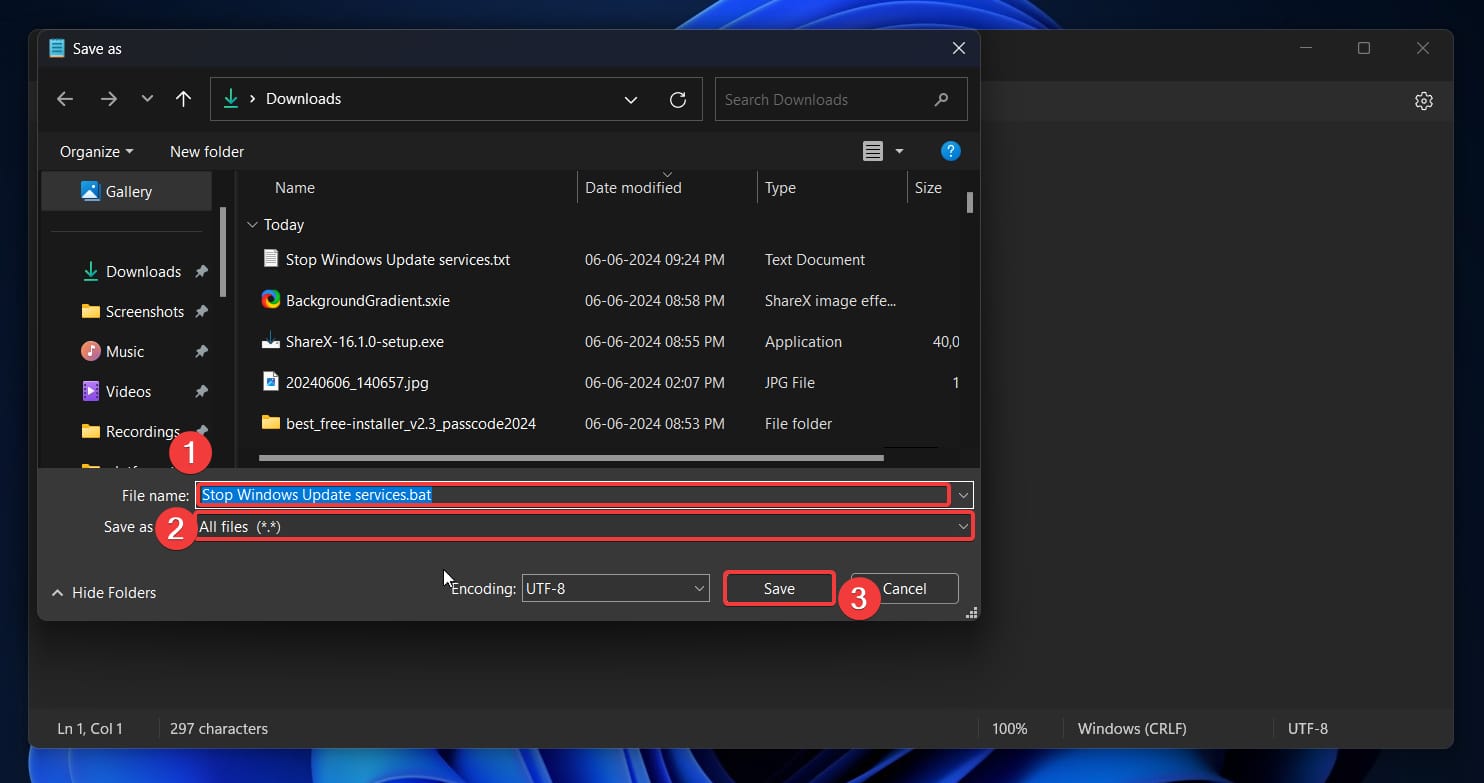Open the Save as type dropdown
Viewport: 1484px width, 783px height.
point(583,526)
